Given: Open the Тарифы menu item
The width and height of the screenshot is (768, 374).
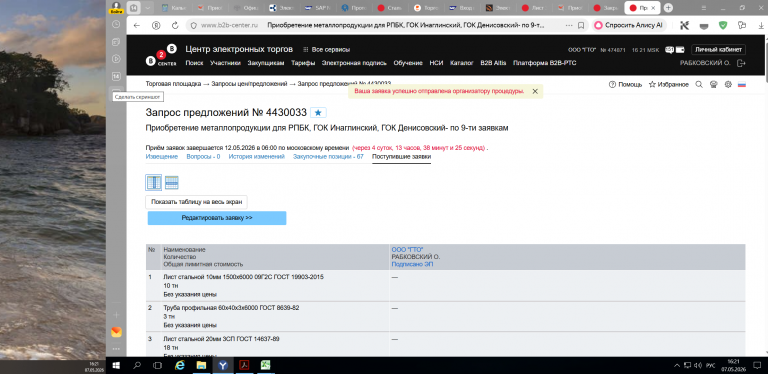Looking at the screenshot, I should click(303, 63).
